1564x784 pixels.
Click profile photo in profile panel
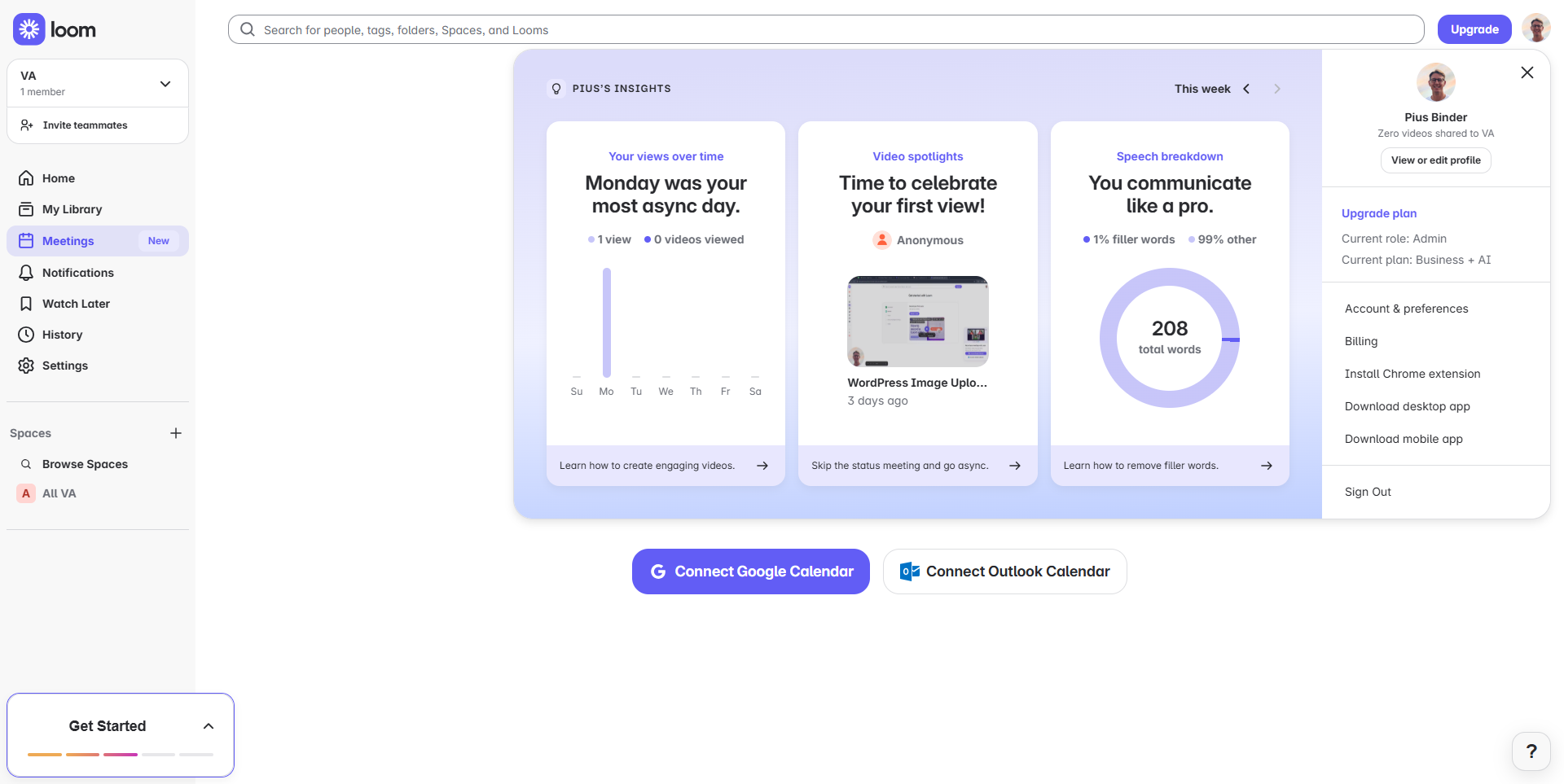(x=1436, y=82)
